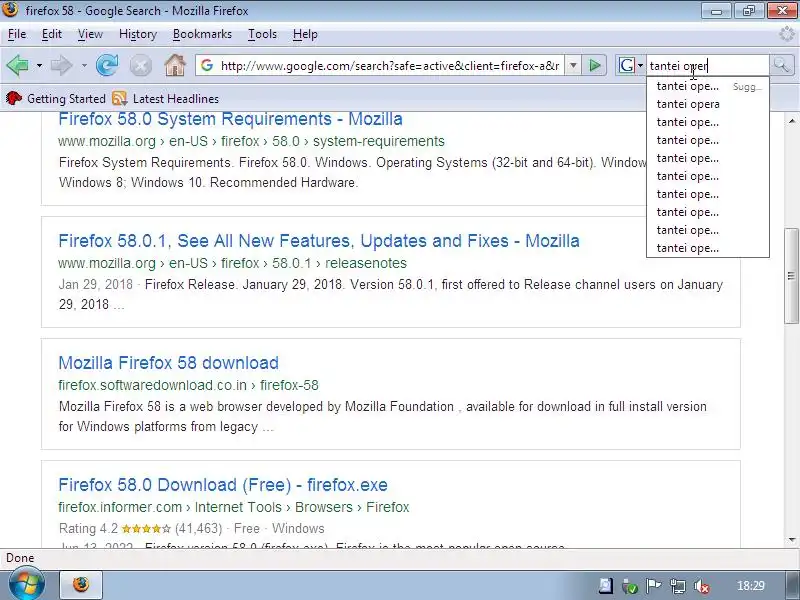The width and height of the screenshot is (800, 600).
Task: Click the 'Jan 29, 2018' date text
Action: click(95, 284)
